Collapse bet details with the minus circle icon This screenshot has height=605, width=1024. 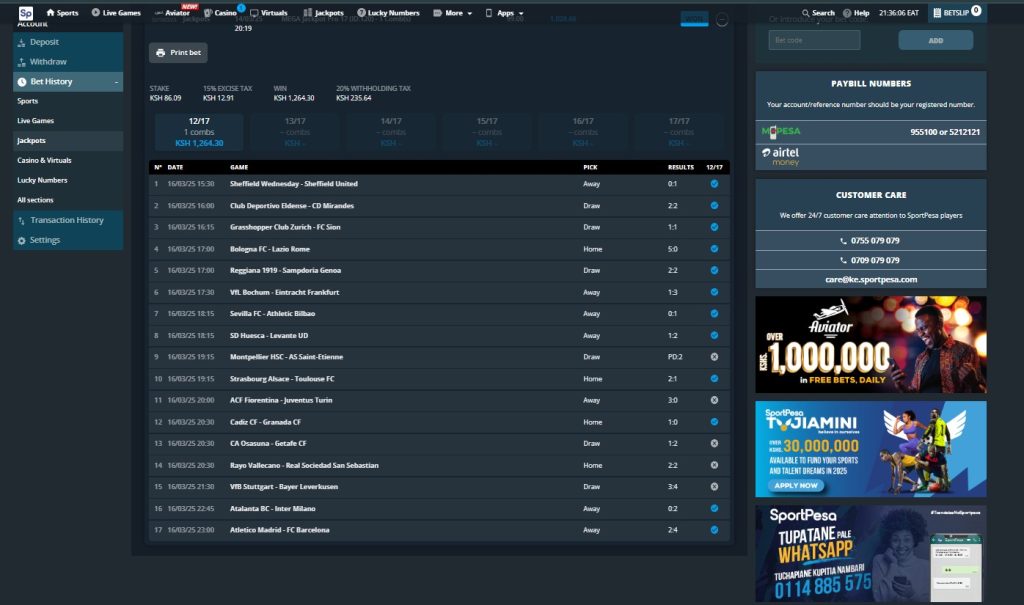(722, 20)
